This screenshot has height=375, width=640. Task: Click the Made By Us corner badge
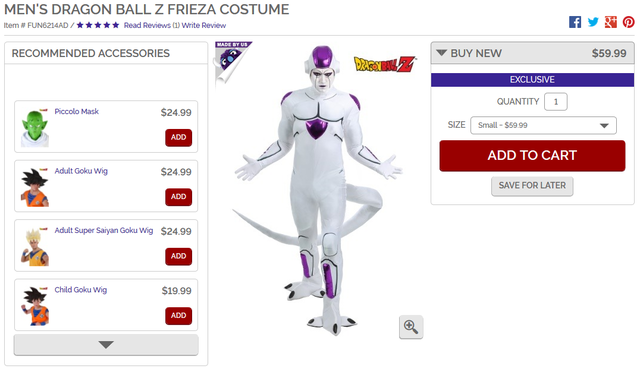[231, 59]
